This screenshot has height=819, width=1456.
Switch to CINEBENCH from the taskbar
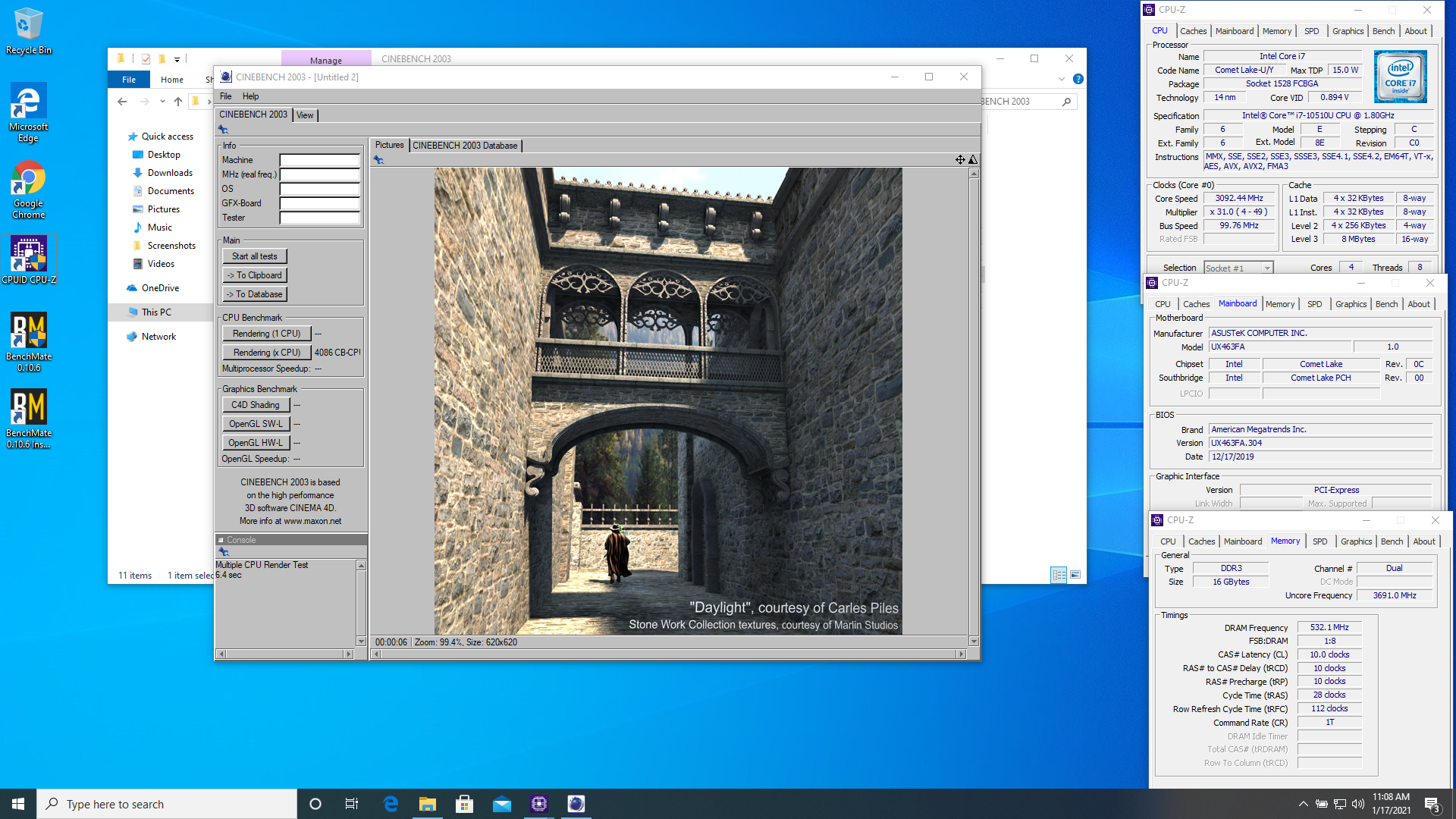pos(576,804)
